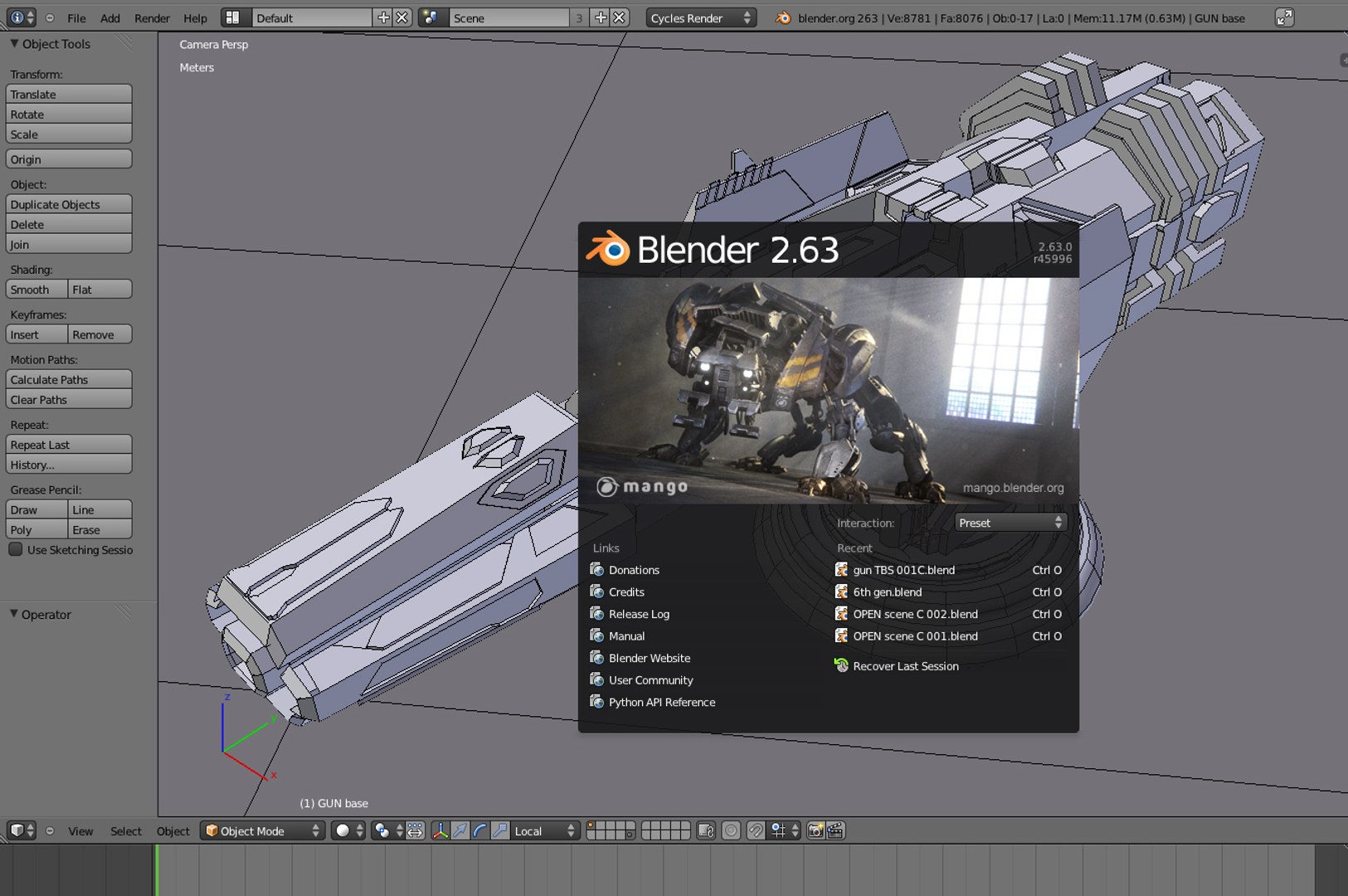Open the Info editor type selector
The height and width of the screenshot is (896, 1348).
[21, 17]
